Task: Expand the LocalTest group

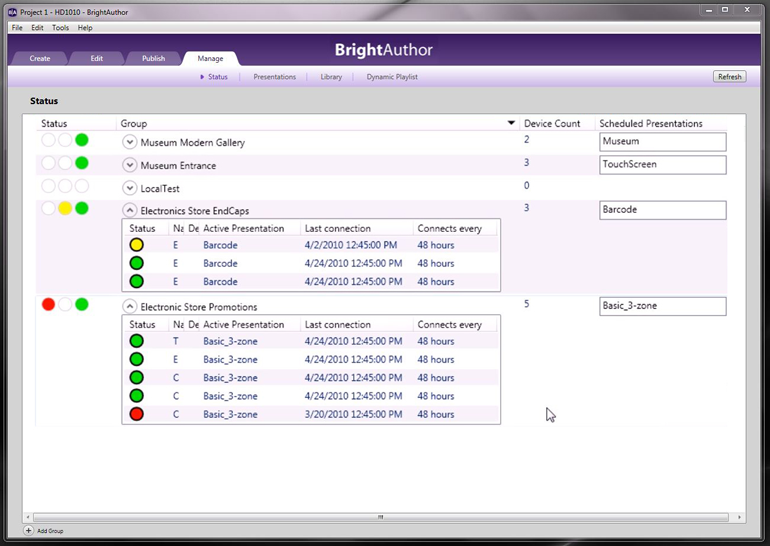Action: (x=130, y=188)
